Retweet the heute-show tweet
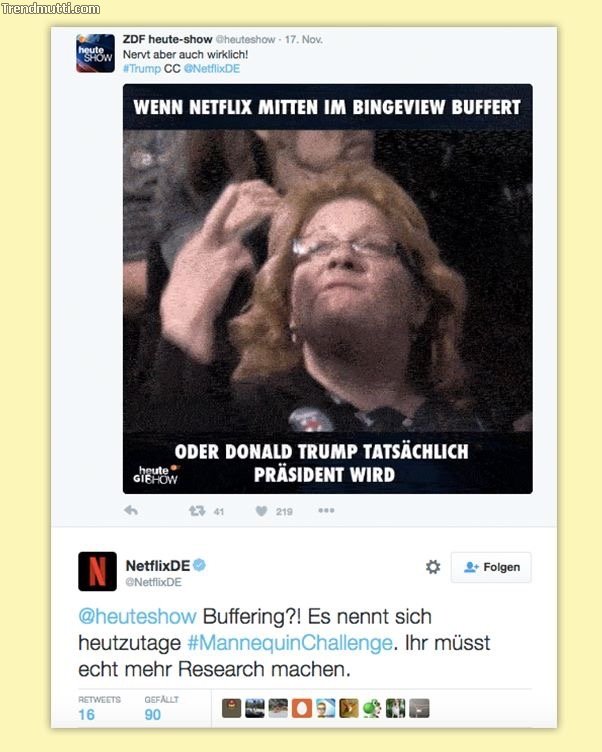This screenshot has width=602, height=752. coord(197,511)
